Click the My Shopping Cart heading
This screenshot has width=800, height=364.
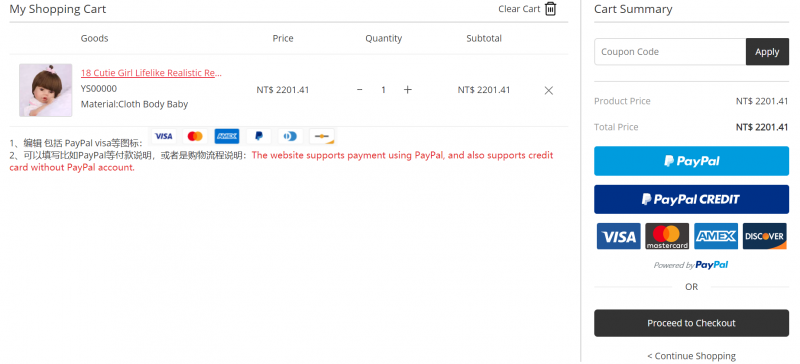[x=58, y=9]
